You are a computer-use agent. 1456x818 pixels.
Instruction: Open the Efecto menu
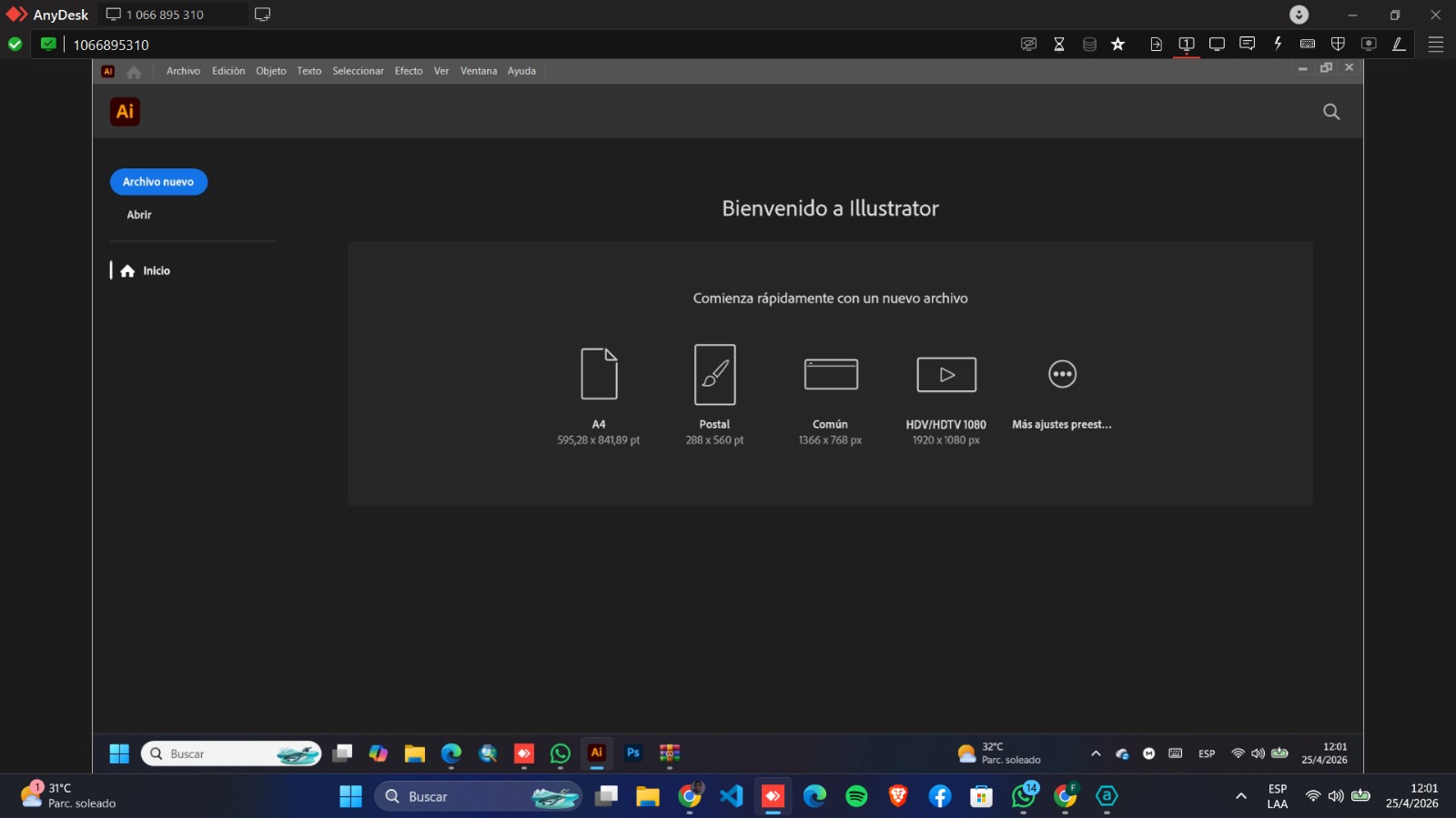[x=409, y=71]
